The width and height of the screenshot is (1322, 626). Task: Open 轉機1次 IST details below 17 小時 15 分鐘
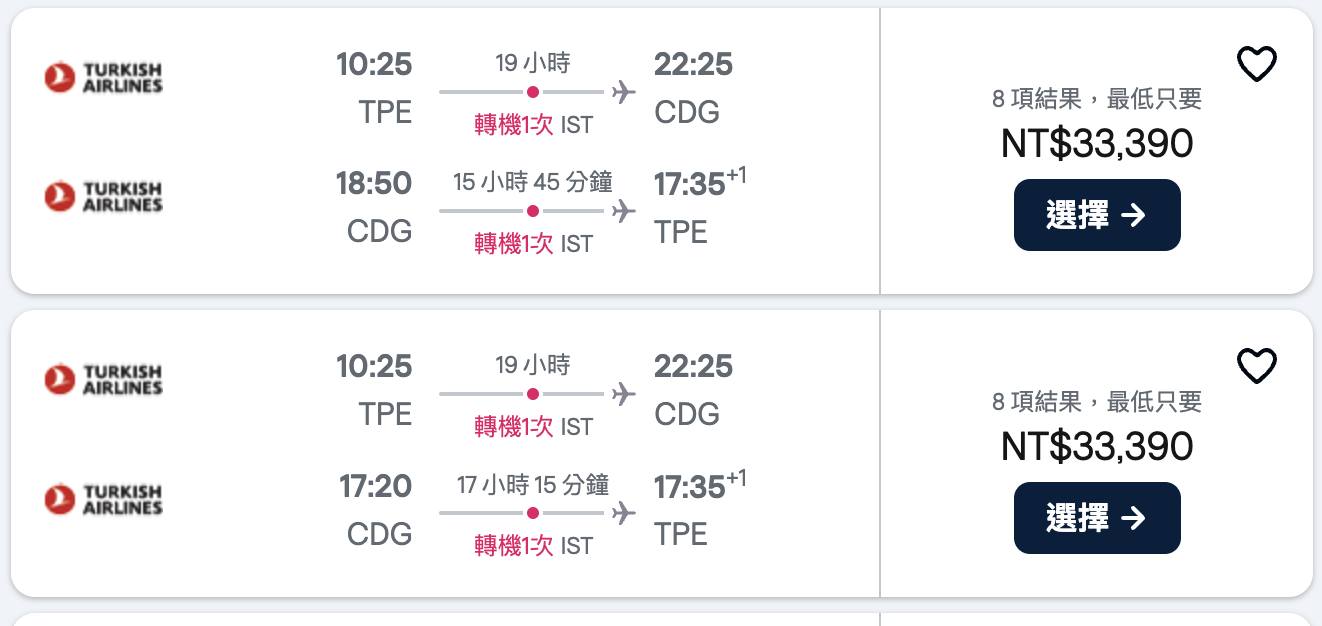pos(533,546)
